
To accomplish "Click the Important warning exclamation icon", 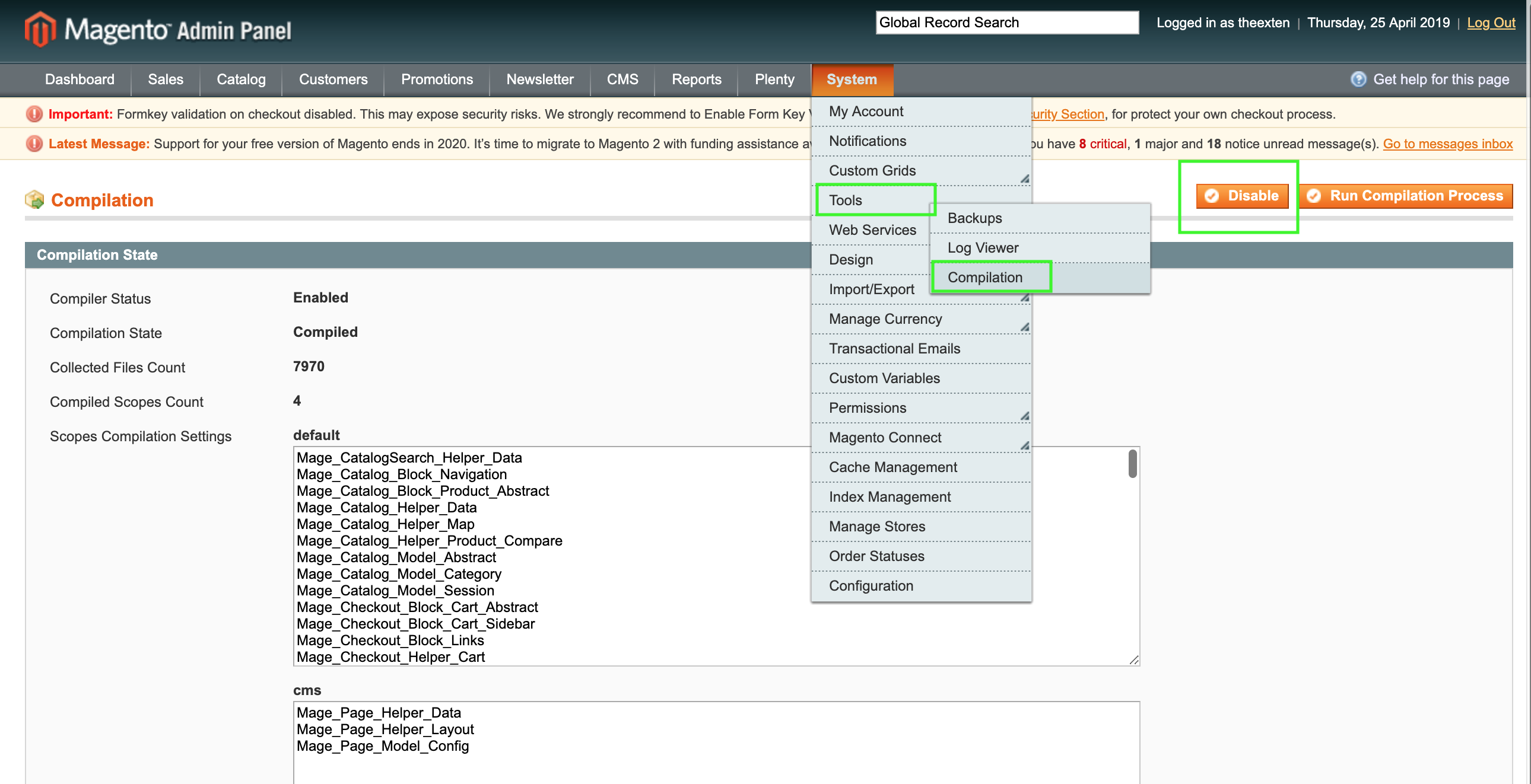I will click(34, 113).
